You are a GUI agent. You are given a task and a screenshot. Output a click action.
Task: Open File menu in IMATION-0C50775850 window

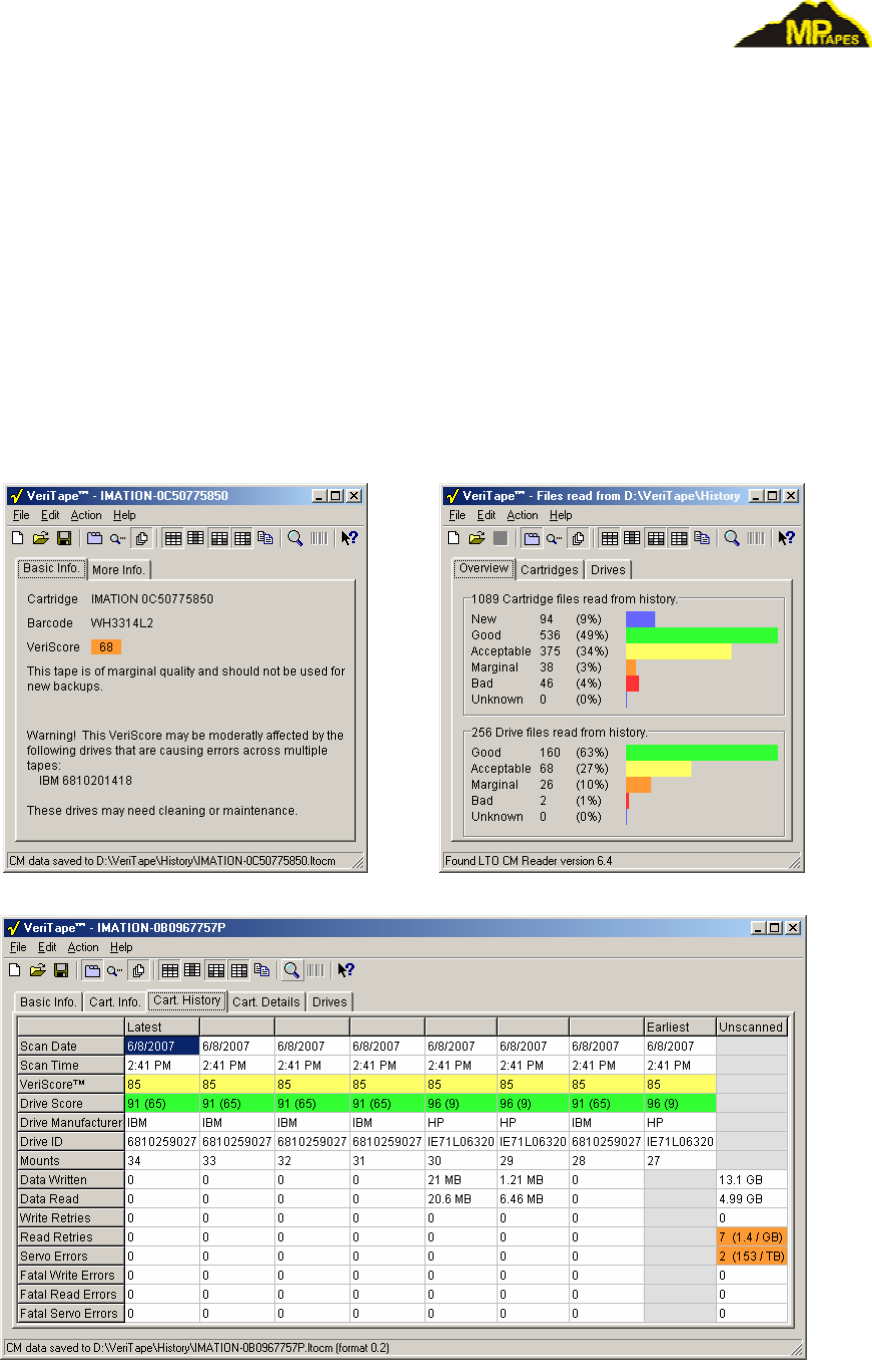[x=21, y=515]
